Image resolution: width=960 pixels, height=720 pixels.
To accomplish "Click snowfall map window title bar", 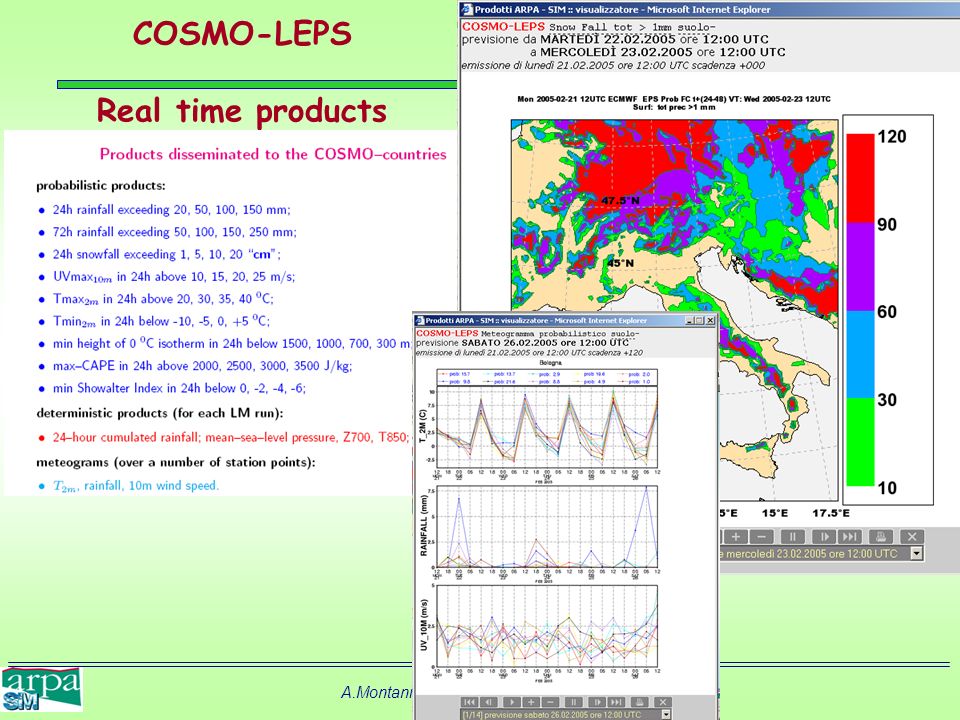I will pyautogui.click(x=709, y=9).
